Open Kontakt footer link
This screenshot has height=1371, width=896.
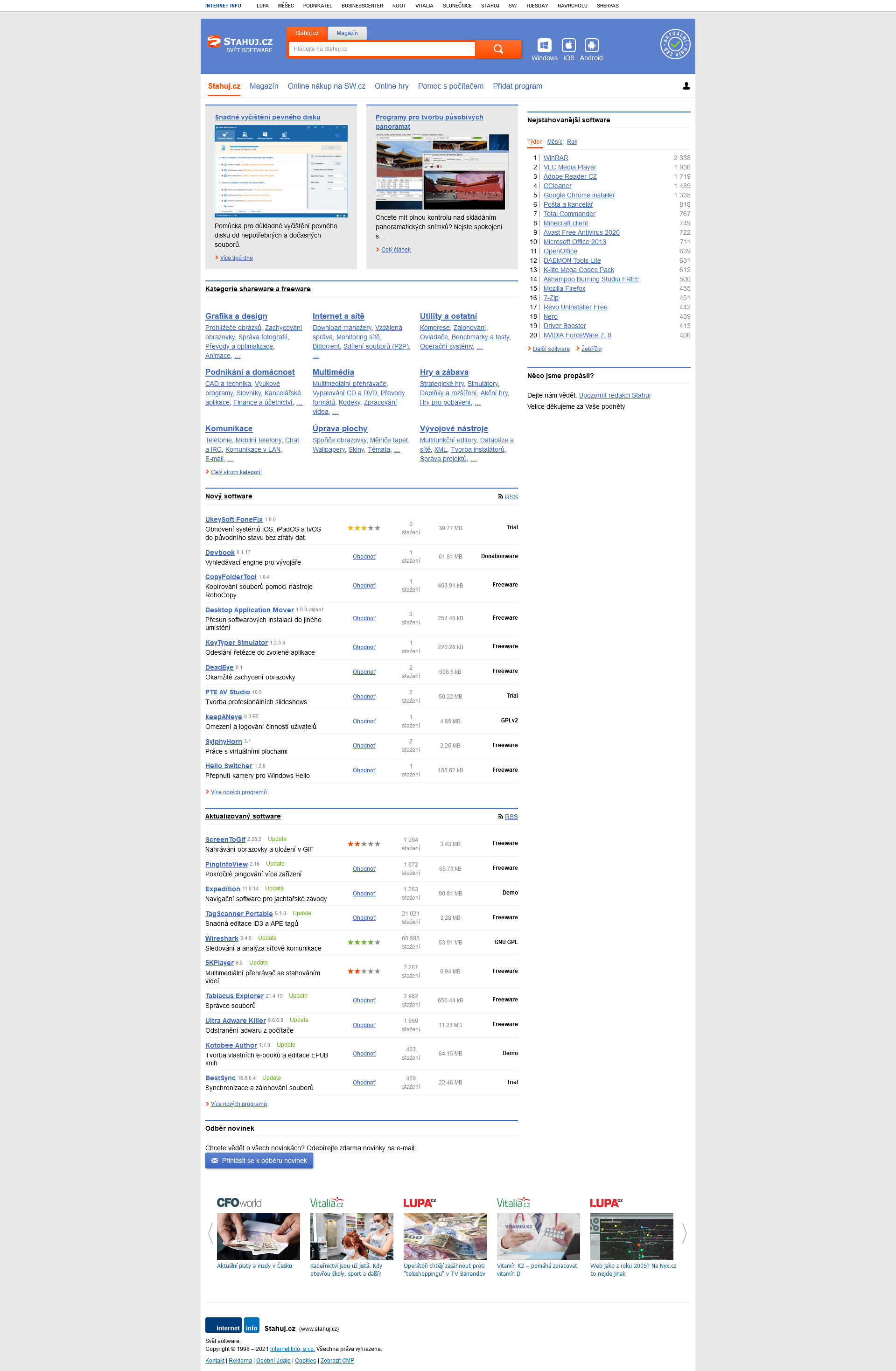tap(215, 1361)
